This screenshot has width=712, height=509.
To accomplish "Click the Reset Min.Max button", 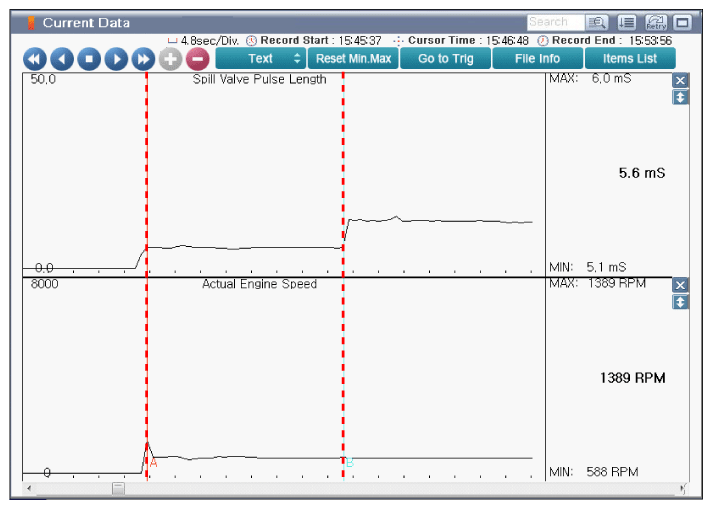I will pyautogui.click(x=356, y=59).
